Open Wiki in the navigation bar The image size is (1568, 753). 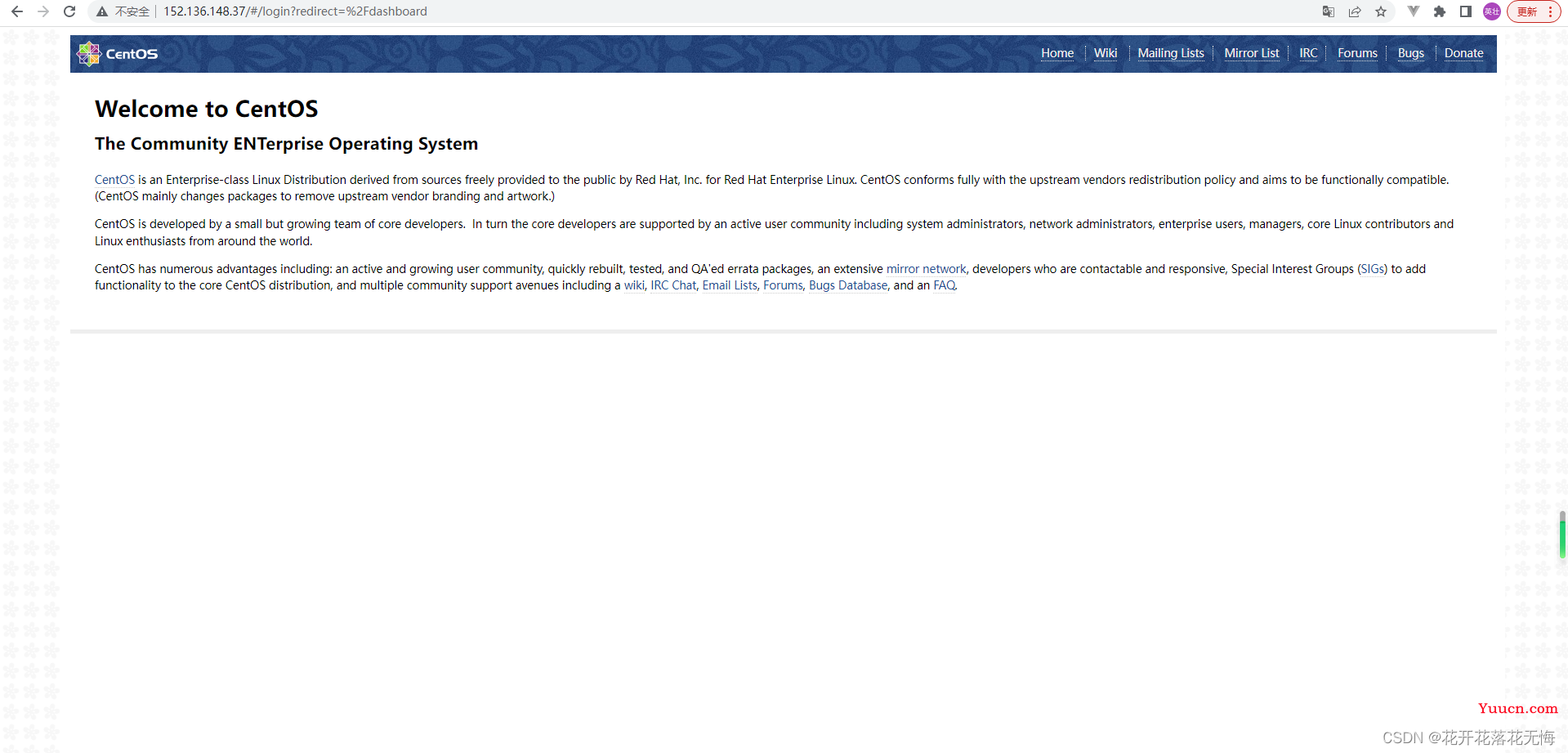tap(1106, 53)
